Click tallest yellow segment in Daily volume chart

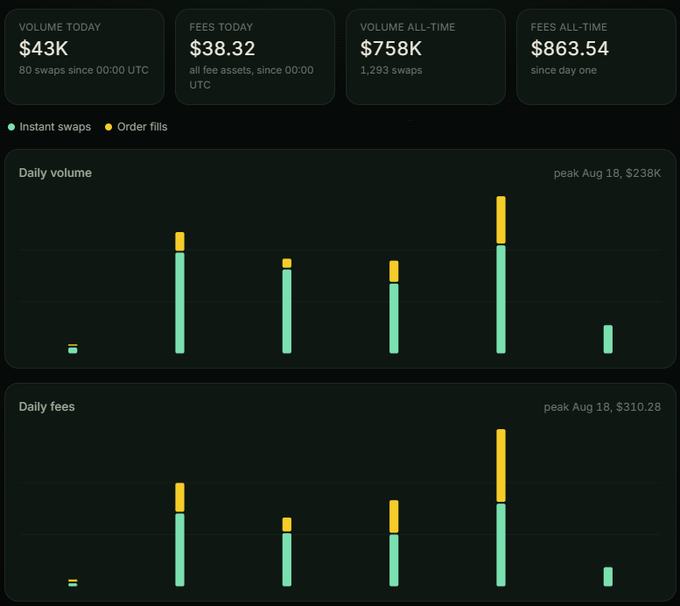501,219
